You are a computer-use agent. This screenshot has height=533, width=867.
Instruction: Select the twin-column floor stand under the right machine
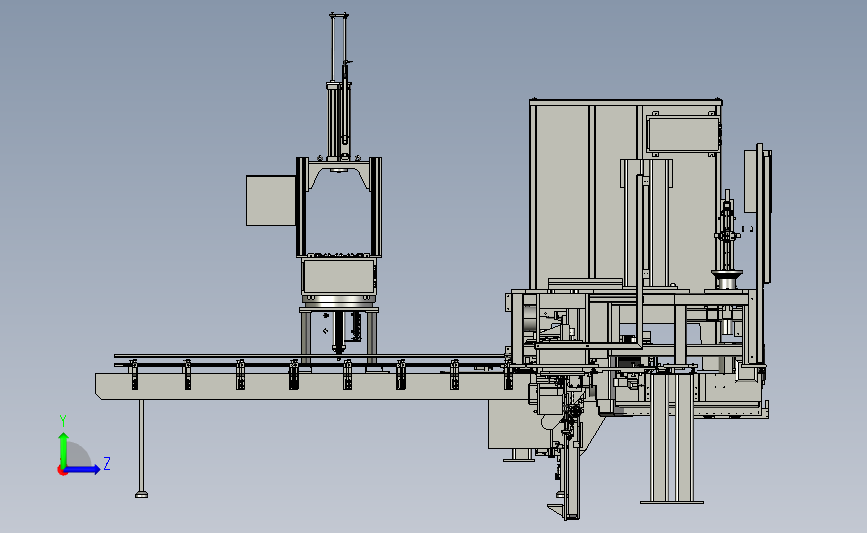672,437
